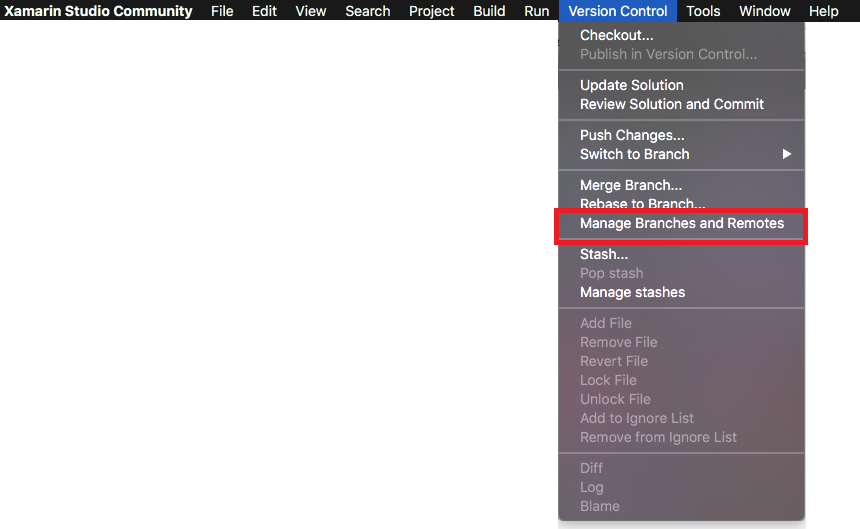Open the Edit menu
Image resolution: width=860 pixels, height=529 pixels.
coord(264,11)
